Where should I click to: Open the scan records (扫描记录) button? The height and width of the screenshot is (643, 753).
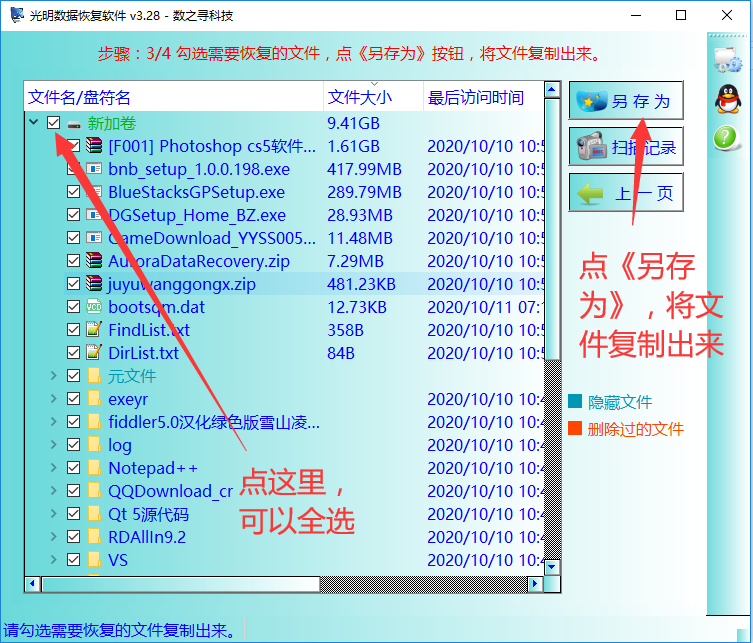pyautogui.click(x=626, y=146)
